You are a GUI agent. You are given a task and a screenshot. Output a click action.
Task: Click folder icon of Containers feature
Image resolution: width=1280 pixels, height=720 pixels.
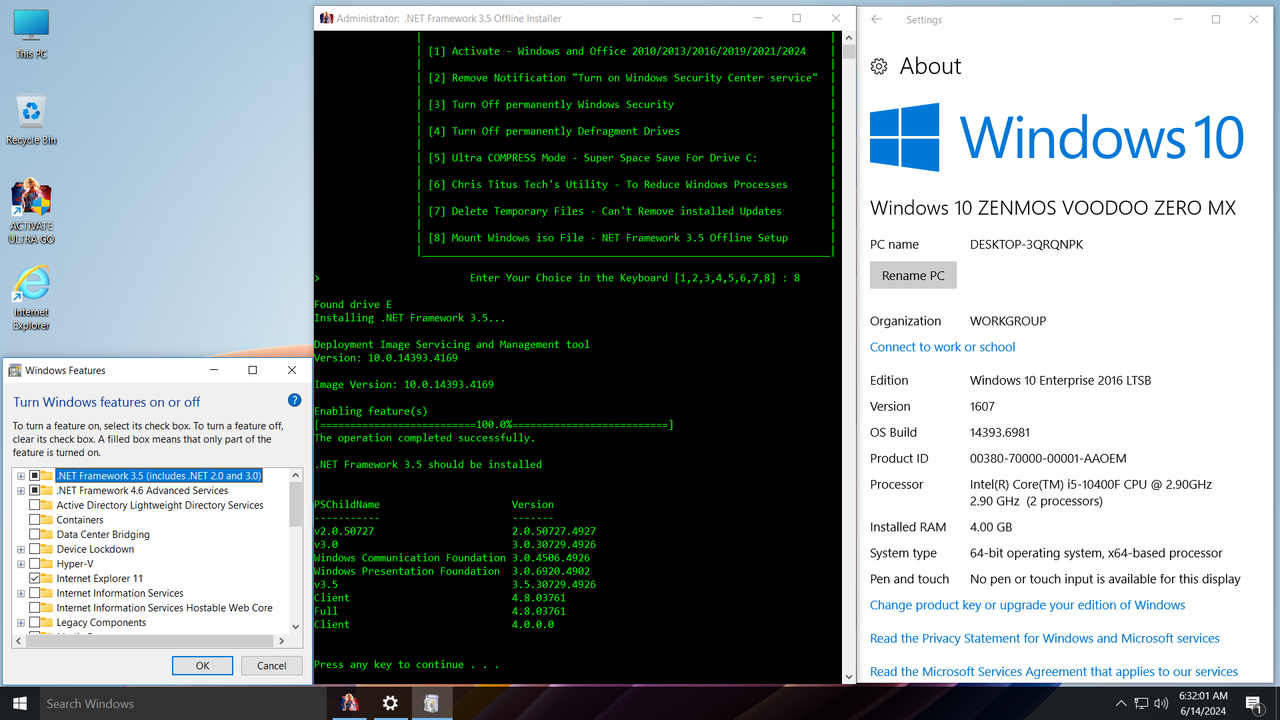[x=48, y=520]
